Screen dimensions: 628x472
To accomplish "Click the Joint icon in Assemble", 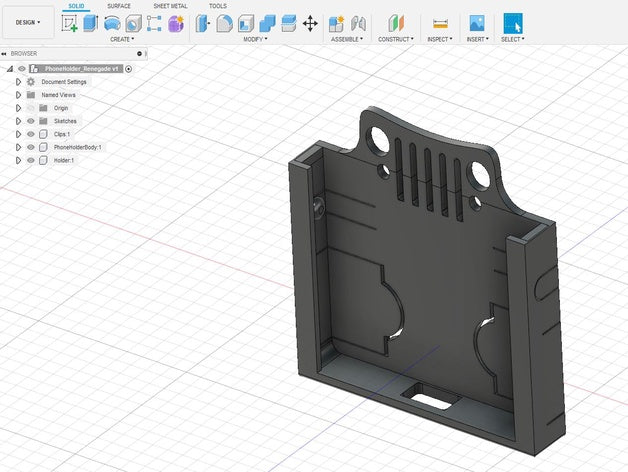I will coord(358,24).
